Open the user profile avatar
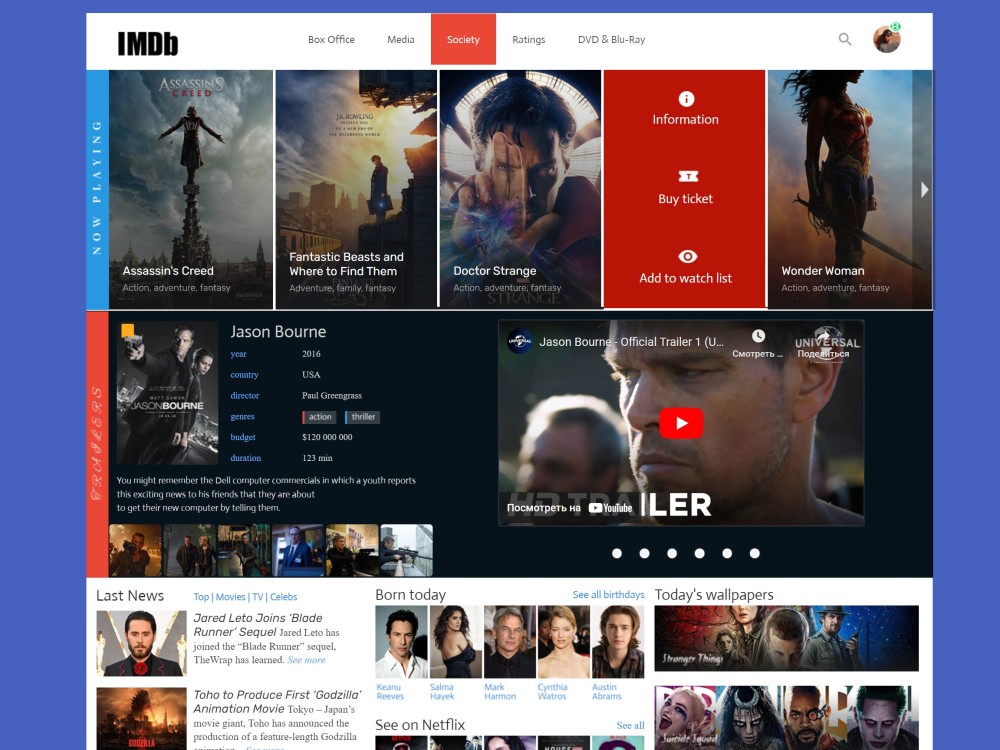 click(886, 39)
